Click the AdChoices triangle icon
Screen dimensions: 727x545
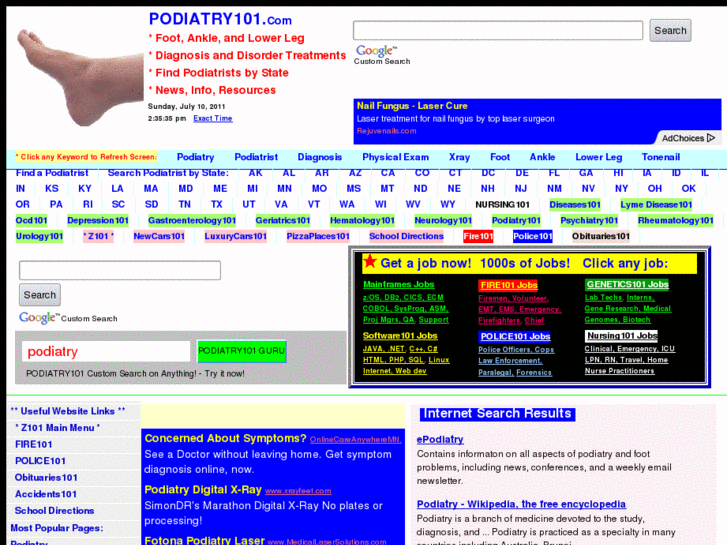[x=711, y=138]
